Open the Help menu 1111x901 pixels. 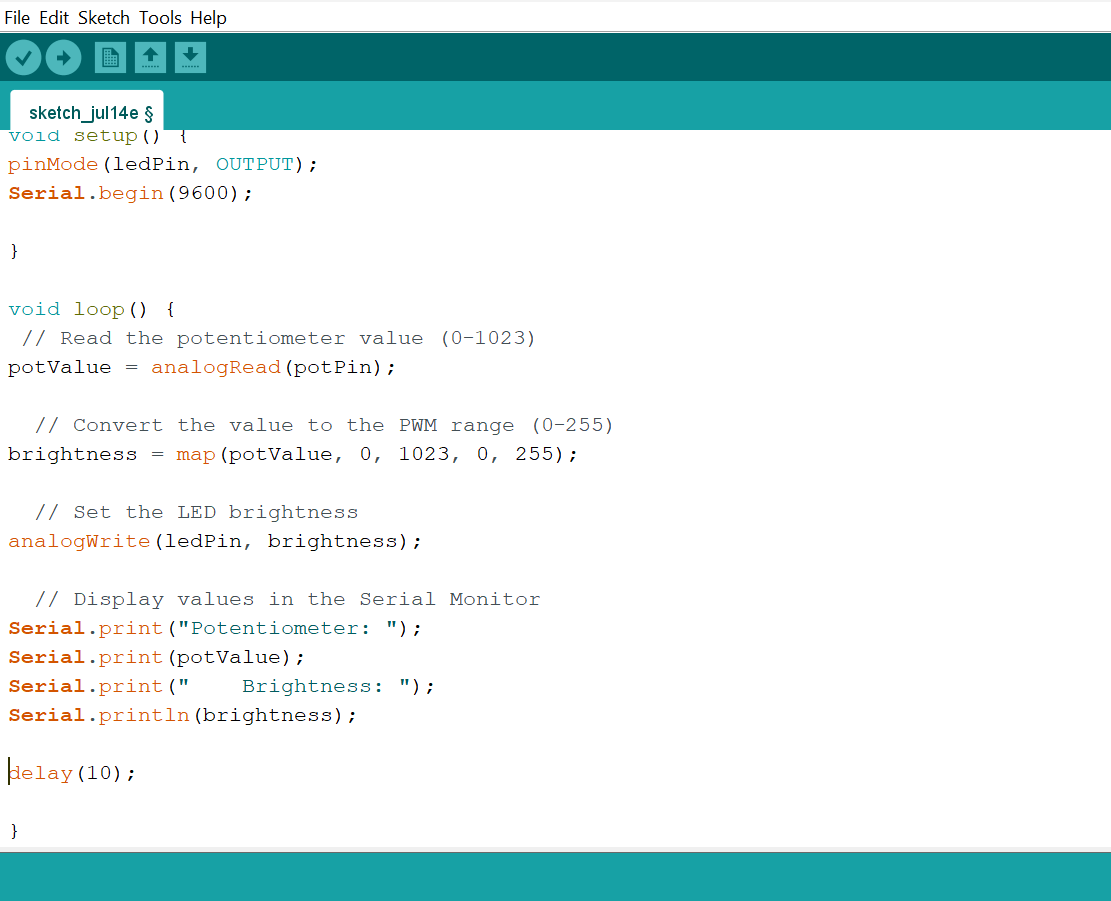coord(208,18)
